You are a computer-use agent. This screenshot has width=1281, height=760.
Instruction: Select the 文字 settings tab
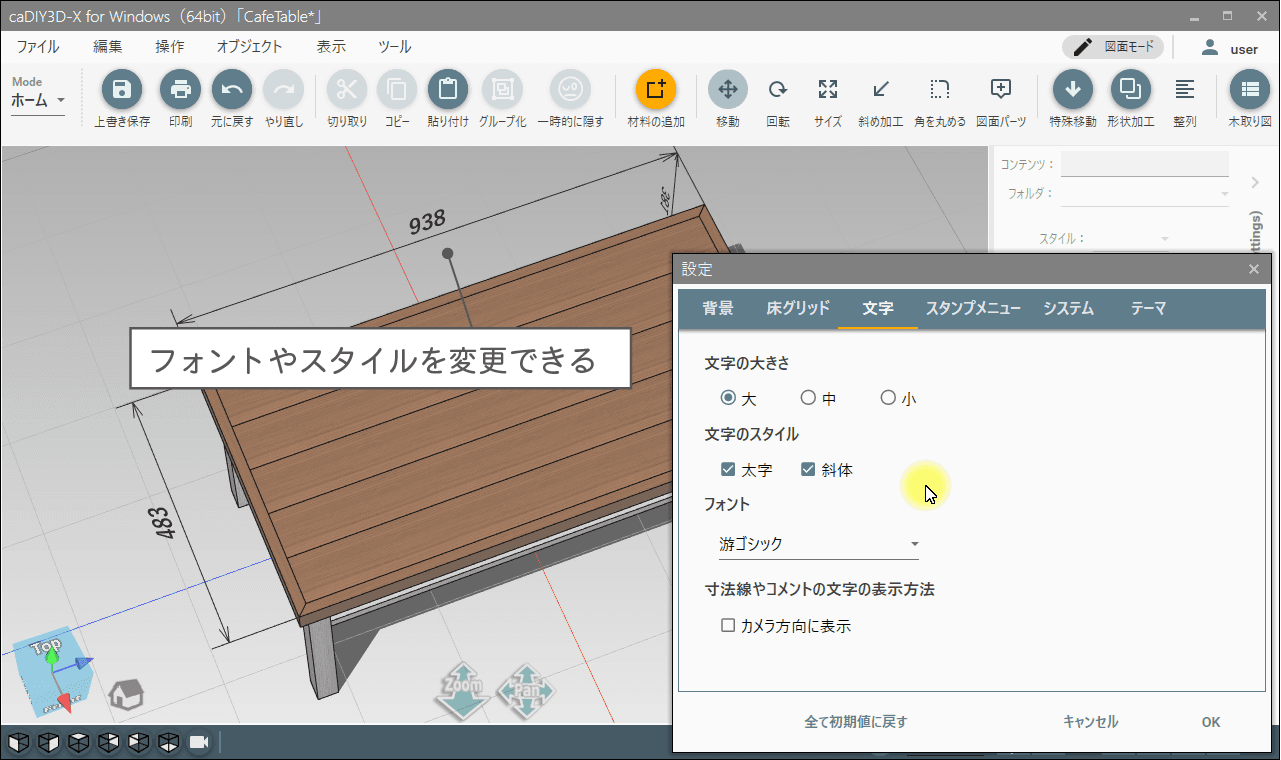(878, 308)
